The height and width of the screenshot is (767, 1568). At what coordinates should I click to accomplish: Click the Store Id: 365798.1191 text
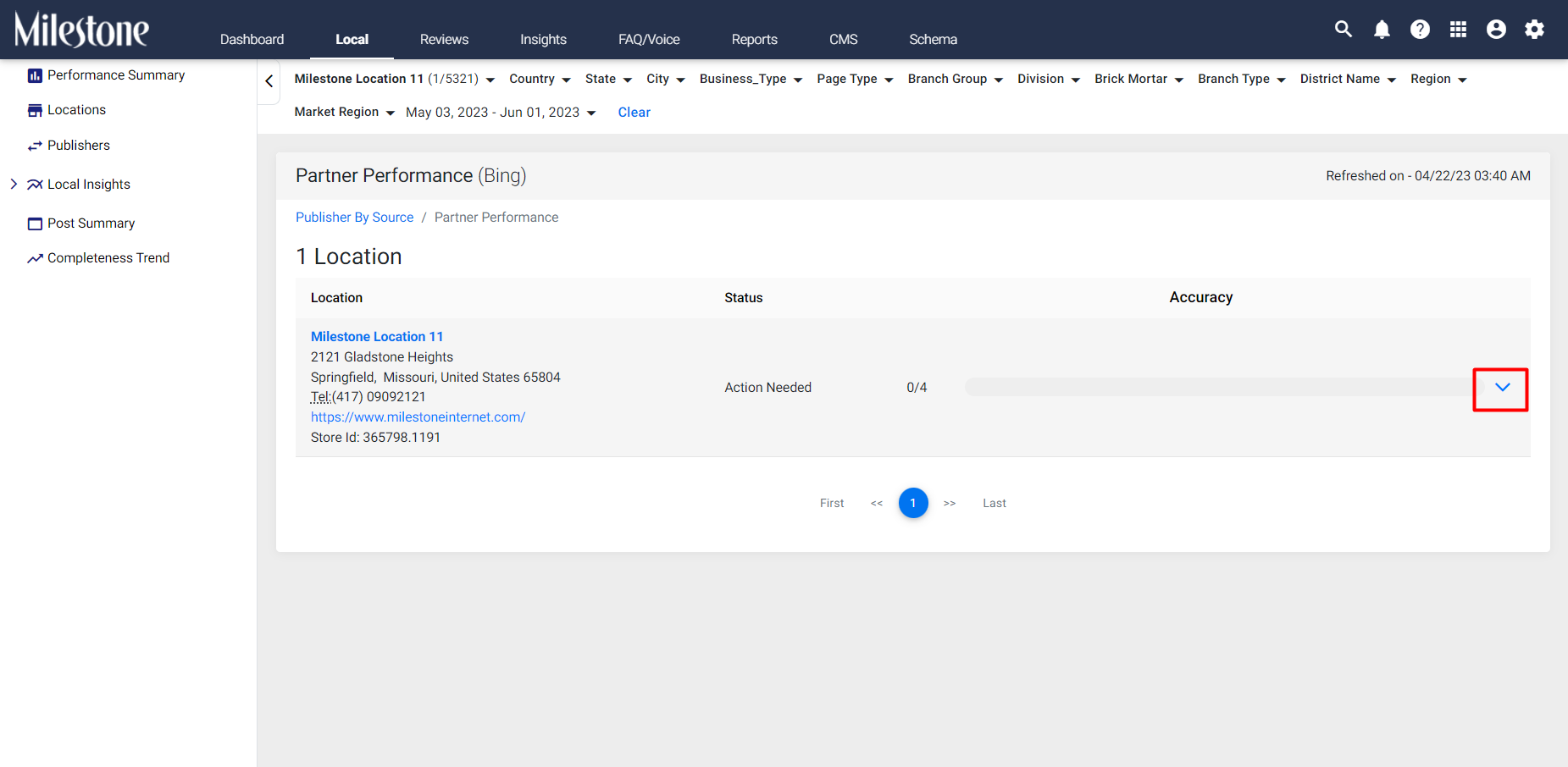[x=375, y=438]
